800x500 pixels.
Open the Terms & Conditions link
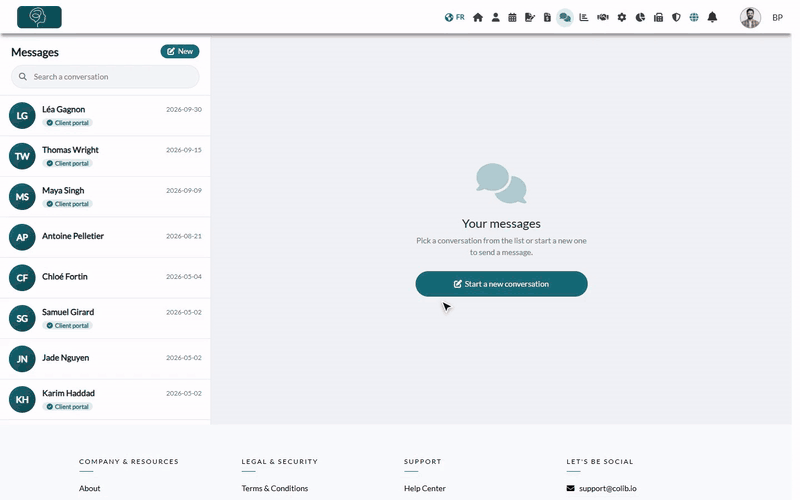274,488
